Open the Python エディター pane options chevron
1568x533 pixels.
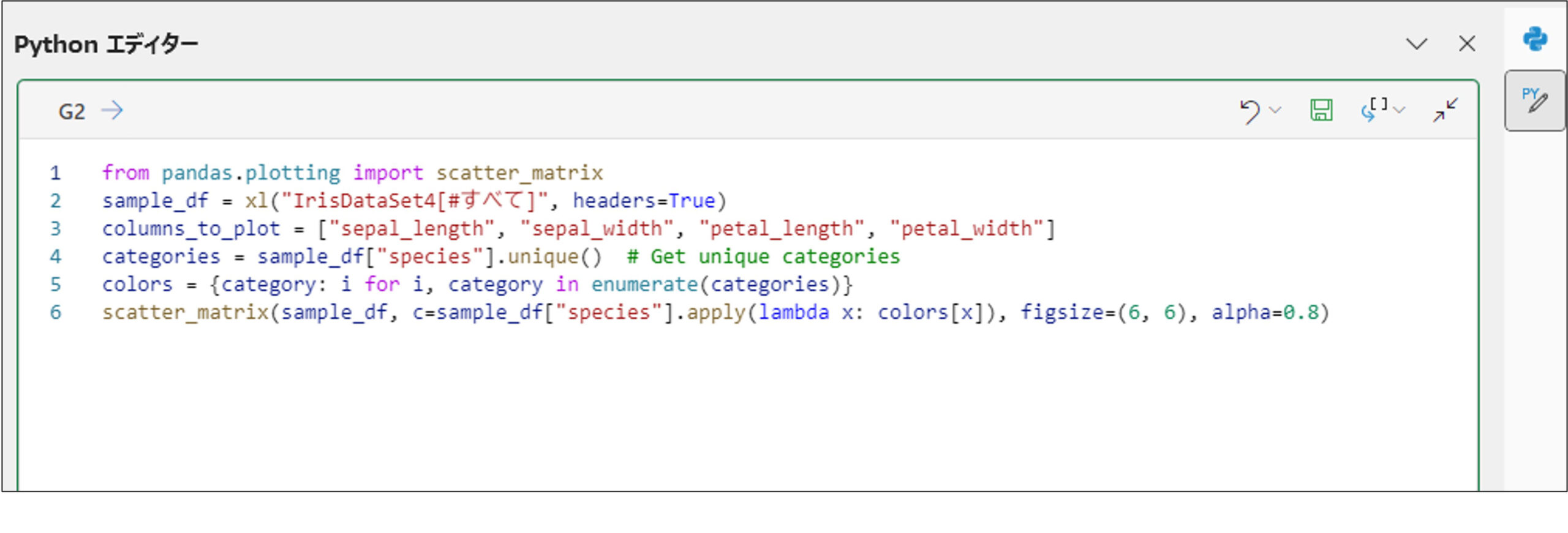click(x=1417, y=44)
